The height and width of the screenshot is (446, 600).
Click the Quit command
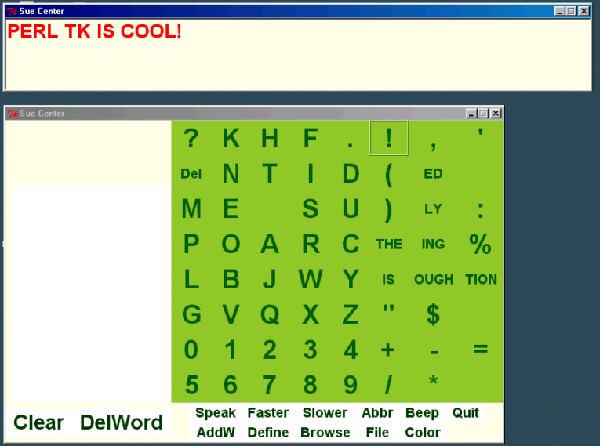[x=465, y=413]
